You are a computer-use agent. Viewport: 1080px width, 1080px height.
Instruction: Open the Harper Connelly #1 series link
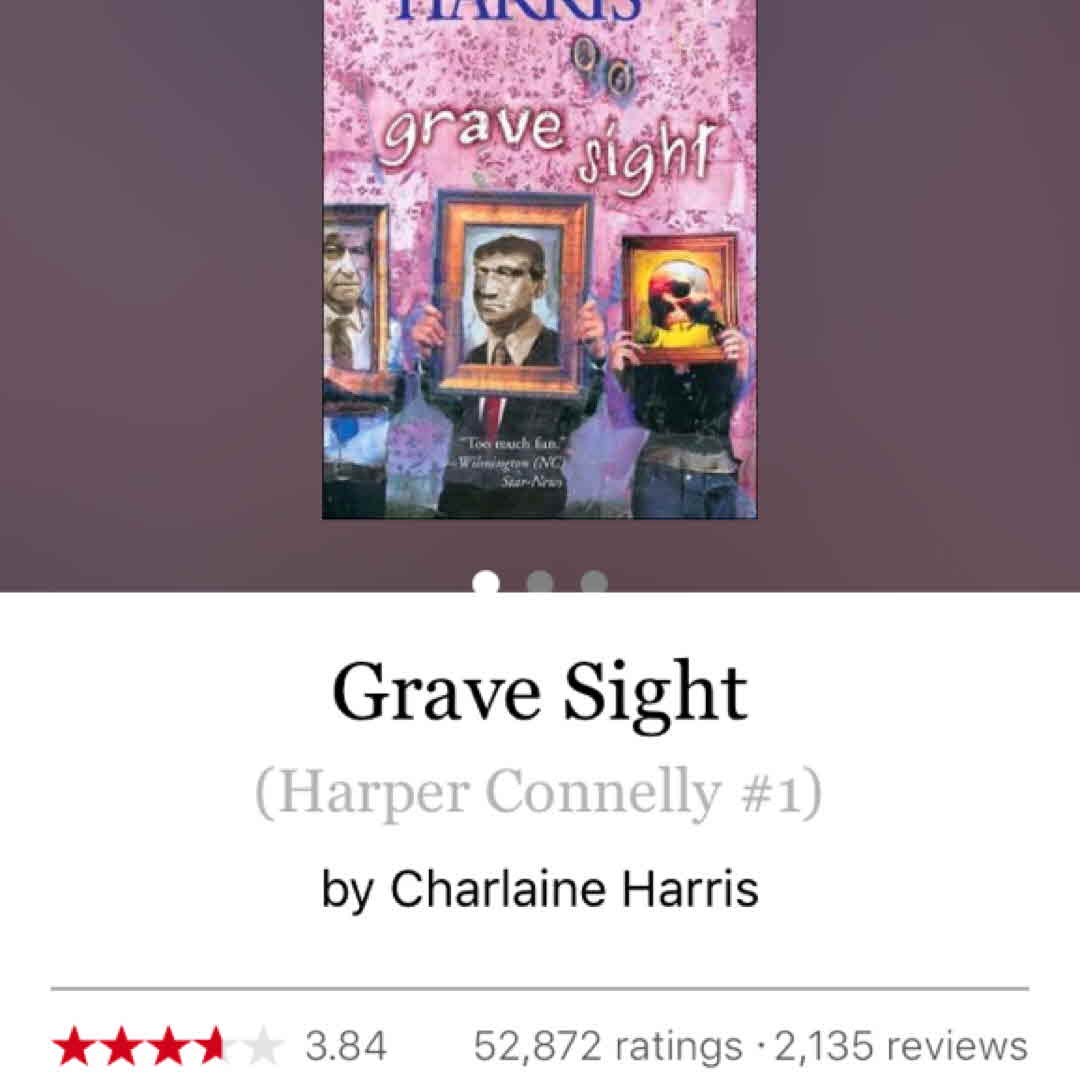click(x=539, y=792)
